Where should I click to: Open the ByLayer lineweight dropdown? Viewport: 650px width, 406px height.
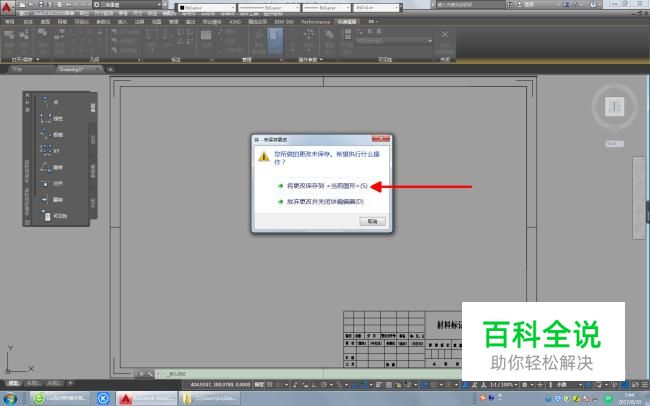click(x=326, y=7)
